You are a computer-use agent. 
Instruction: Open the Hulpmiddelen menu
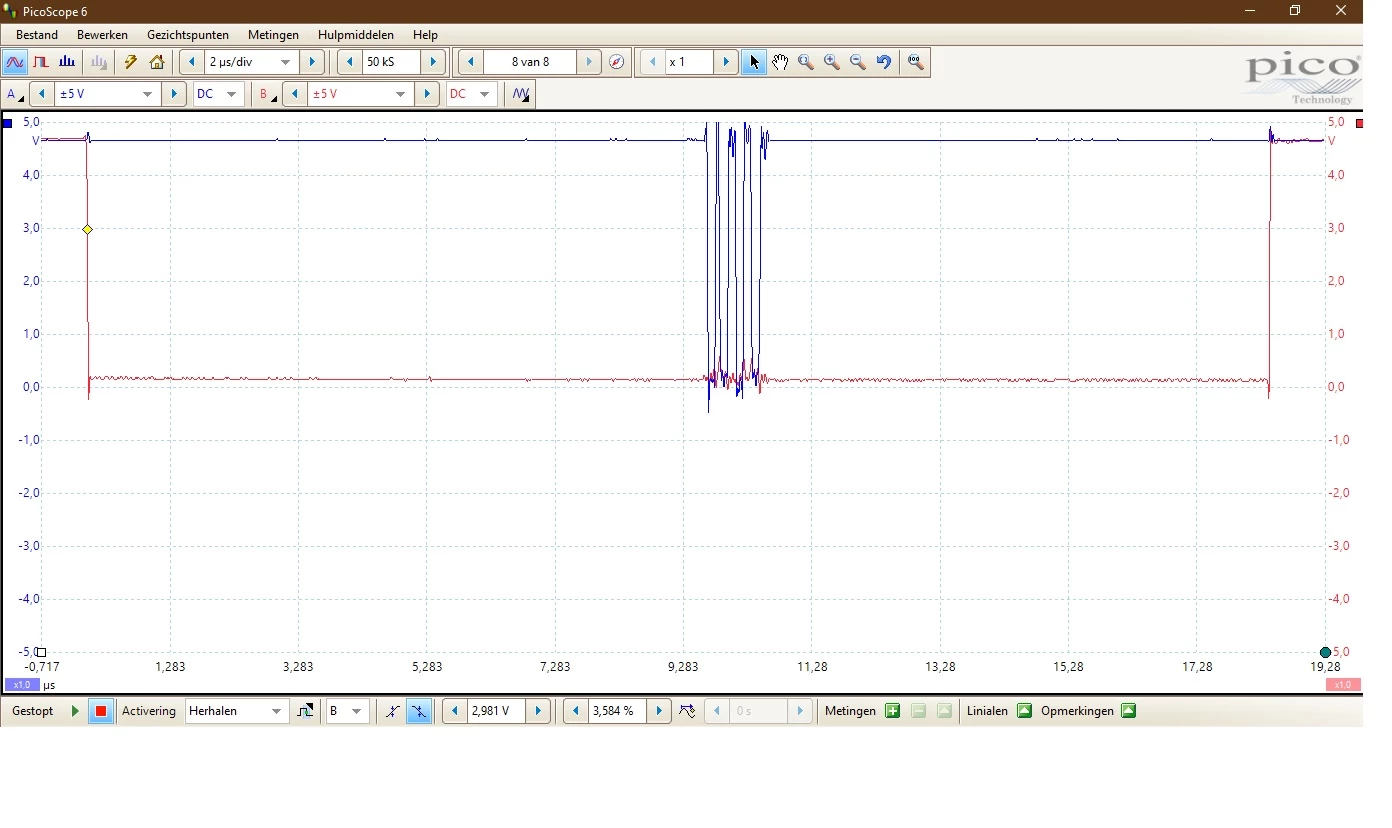click(355, 34)
